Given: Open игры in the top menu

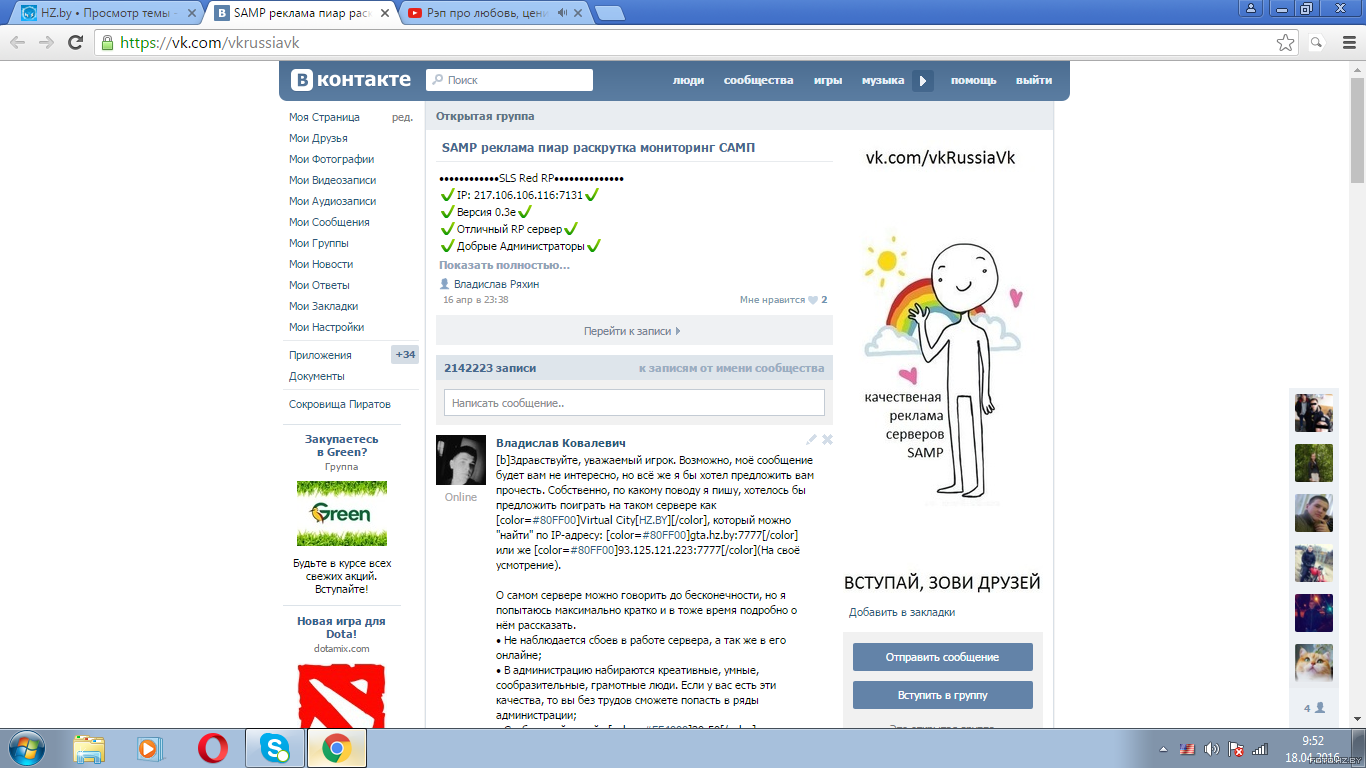Looking at the screenshot, I should (827, 81).
